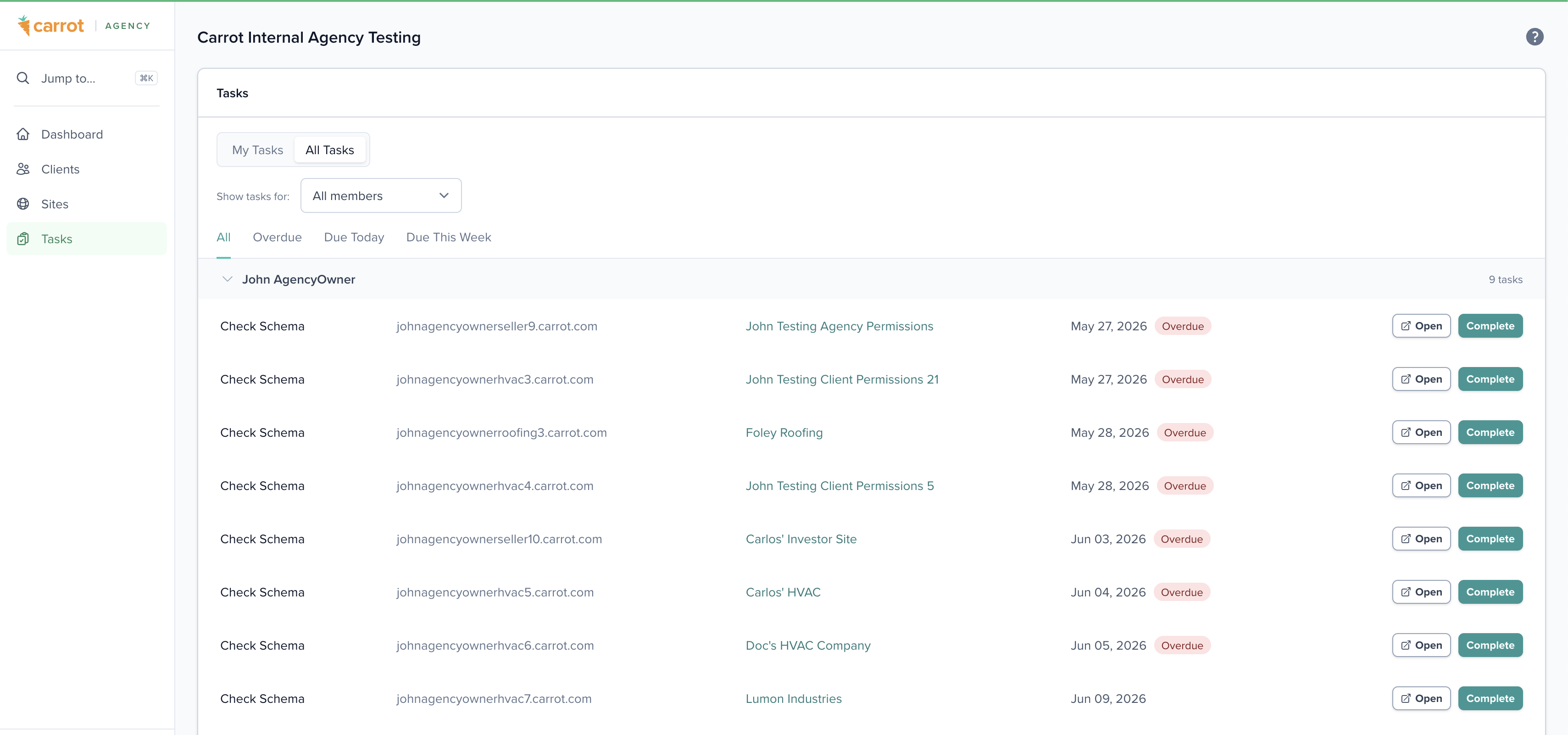
Task: Open the Foley Roofing task
Action: click(x=1421, y=432)
